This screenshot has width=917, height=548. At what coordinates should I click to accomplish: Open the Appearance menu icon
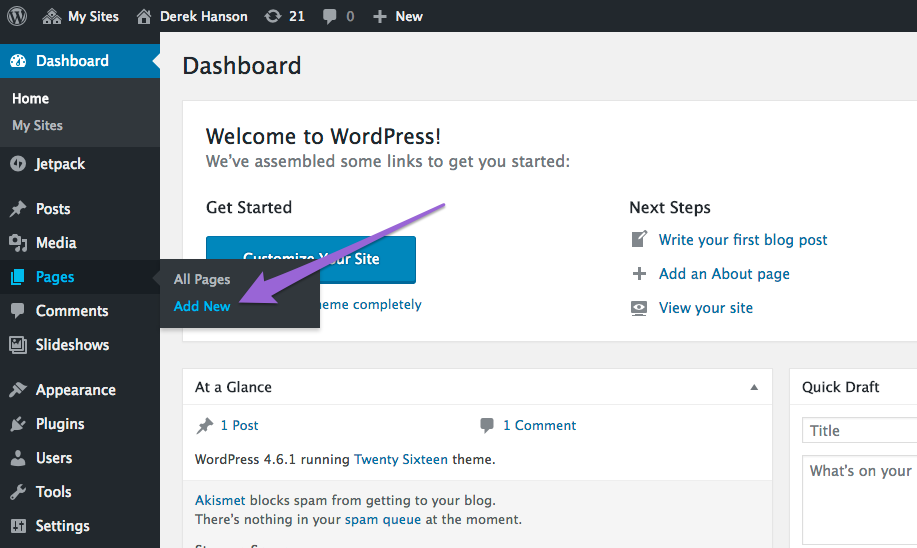click(x=18, y=390)
